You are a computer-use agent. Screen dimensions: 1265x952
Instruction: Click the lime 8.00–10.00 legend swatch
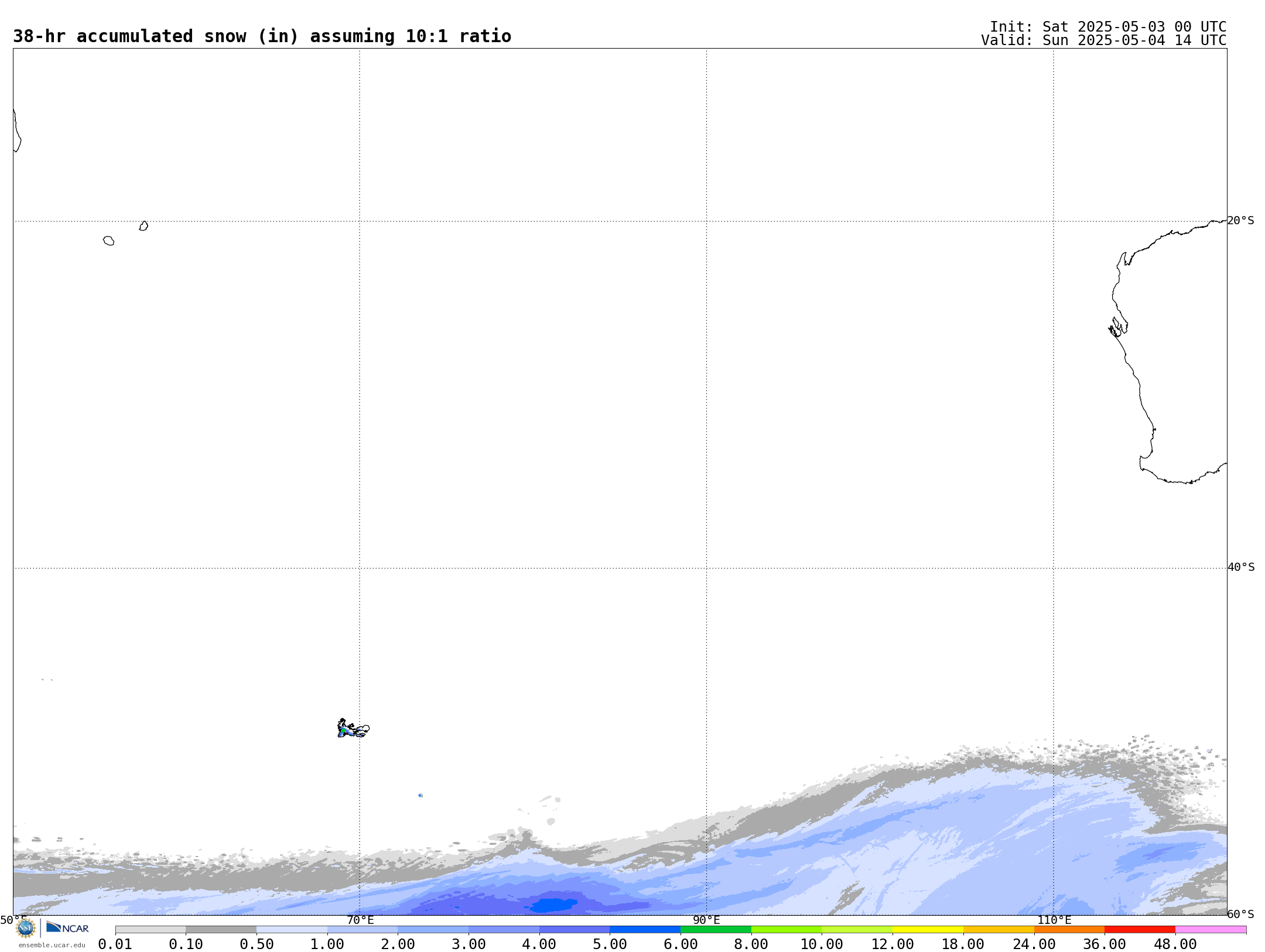[x=787, y=930]
